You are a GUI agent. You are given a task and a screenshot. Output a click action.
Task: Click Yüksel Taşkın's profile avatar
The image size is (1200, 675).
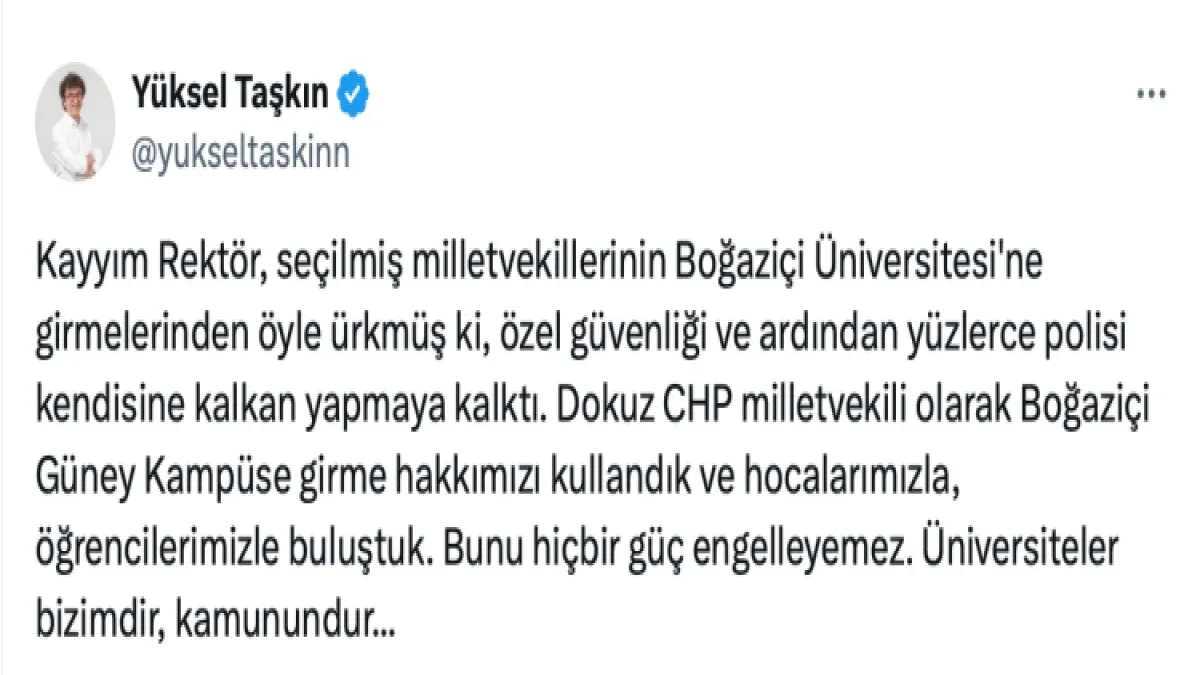tap(75, 122)
